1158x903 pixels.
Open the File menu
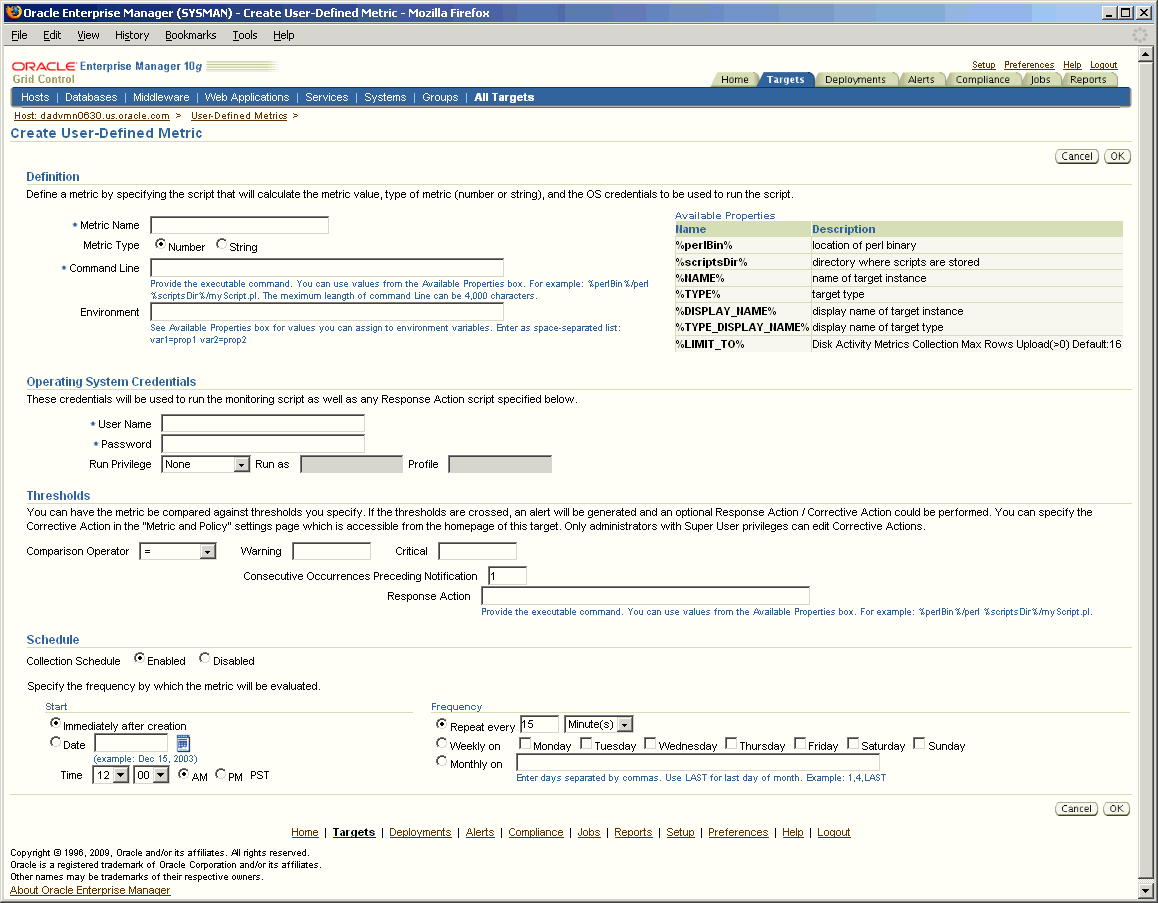[x=19, y=35]
